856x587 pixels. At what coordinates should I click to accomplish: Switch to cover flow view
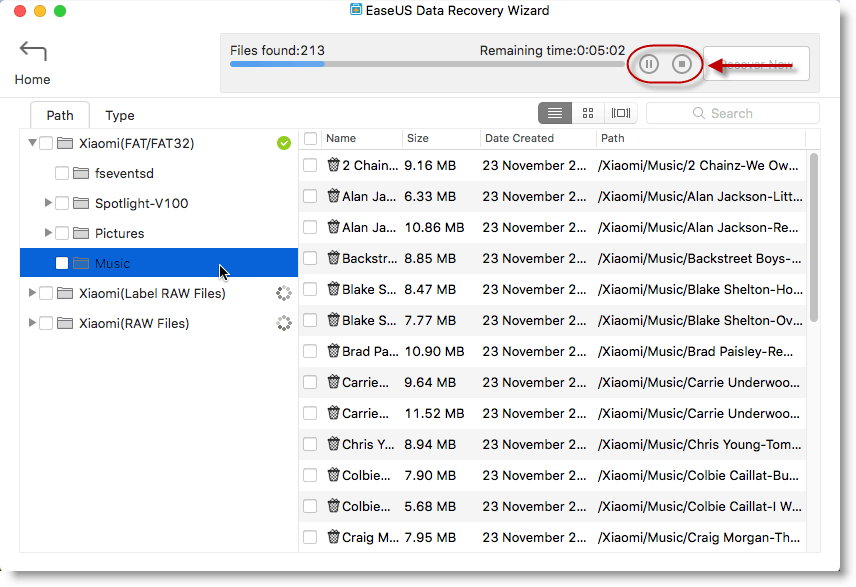click(621, 113)
